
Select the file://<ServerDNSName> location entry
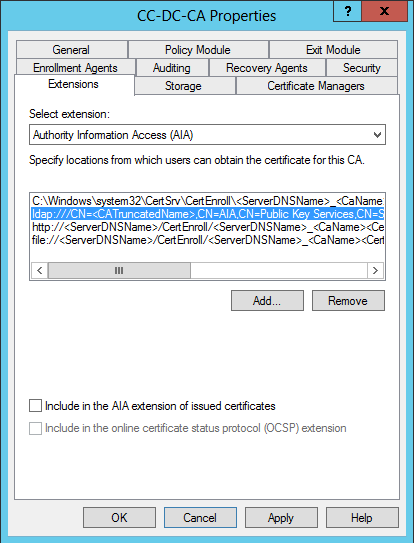point(208,240)
